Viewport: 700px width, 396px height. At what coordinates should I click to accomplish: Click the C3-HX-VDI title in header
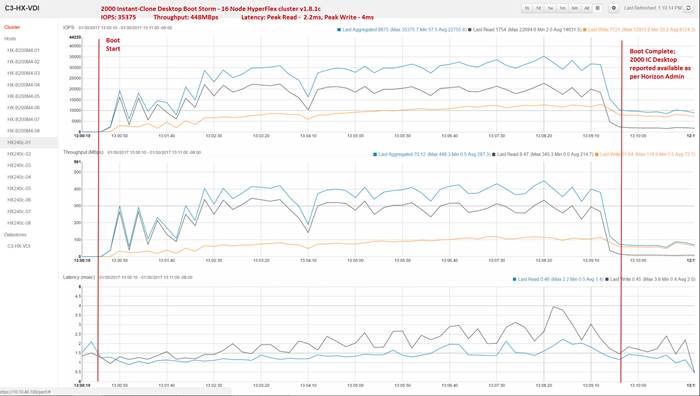click(x=21, y=8)
